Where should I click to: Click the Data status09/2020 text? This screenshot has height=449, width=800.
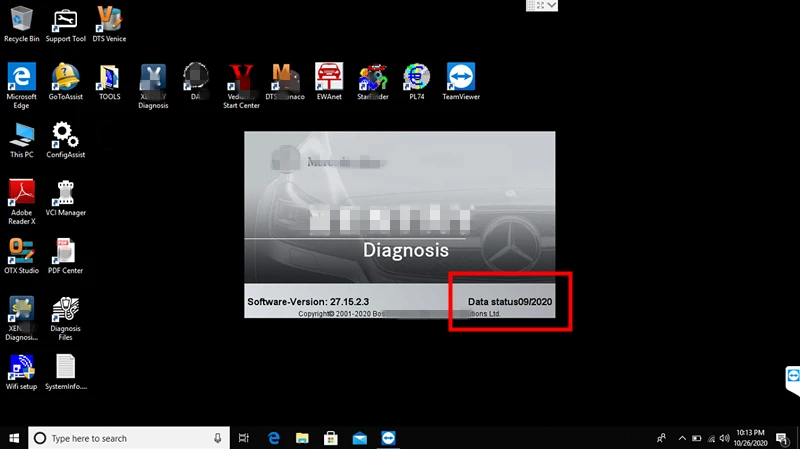pyautogui.click(x=510, y=302)
